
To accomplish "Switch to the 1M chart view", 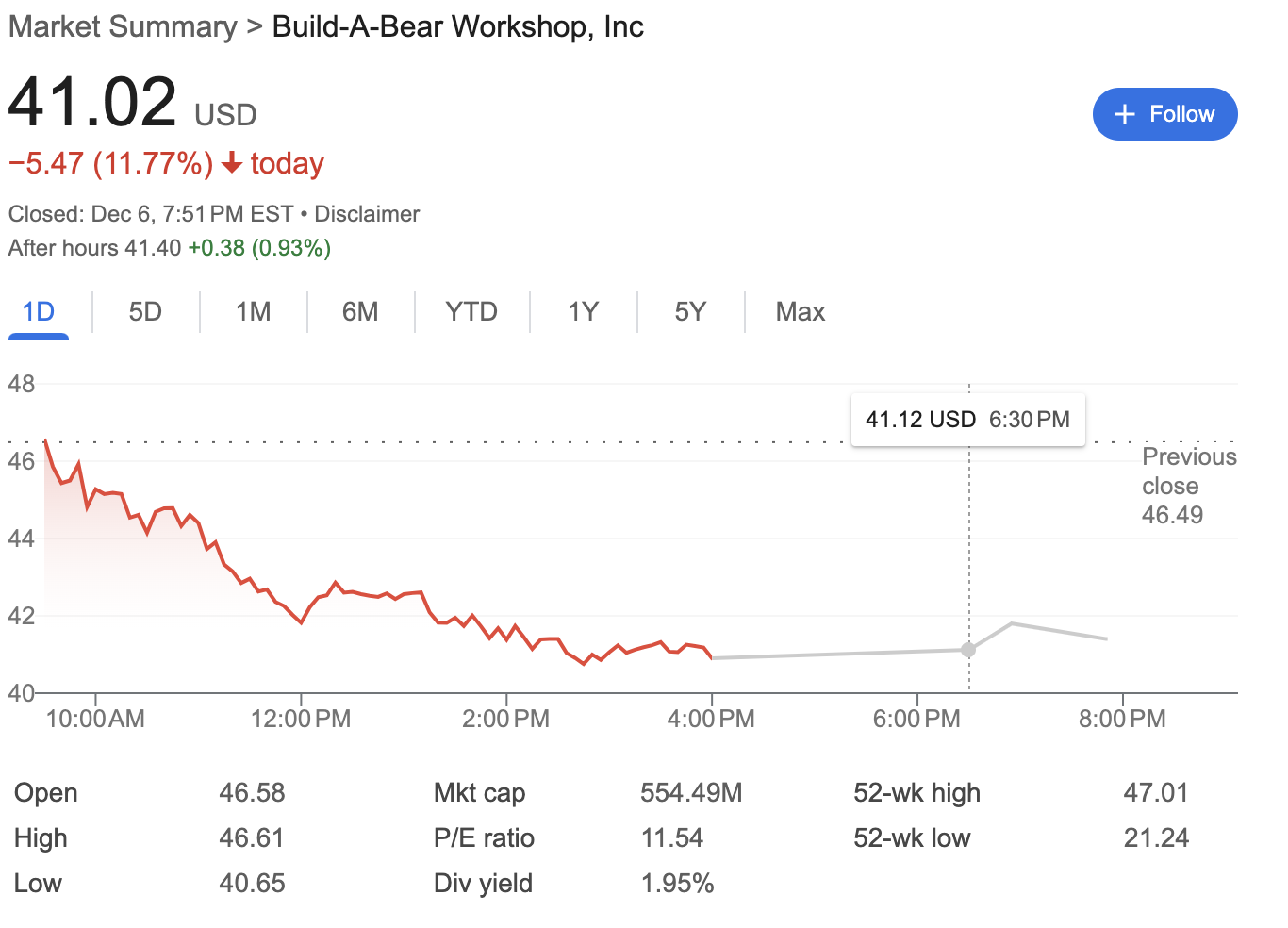I will pos(253,311).
